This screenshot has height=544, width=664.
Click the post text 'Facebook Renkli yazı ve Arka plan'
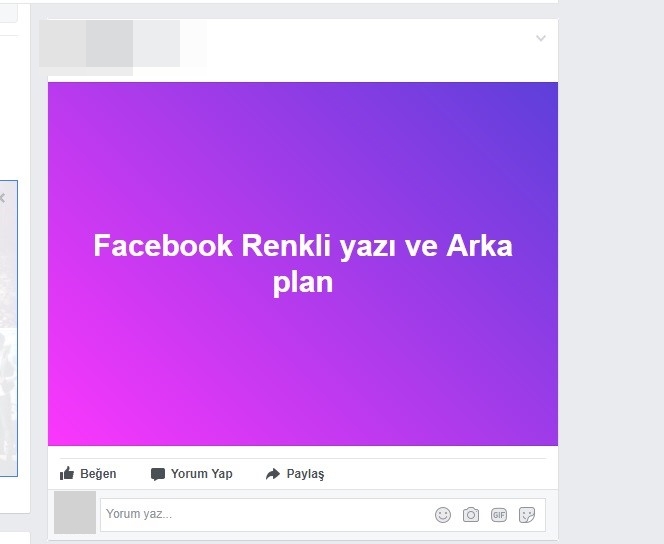(303, 263)
